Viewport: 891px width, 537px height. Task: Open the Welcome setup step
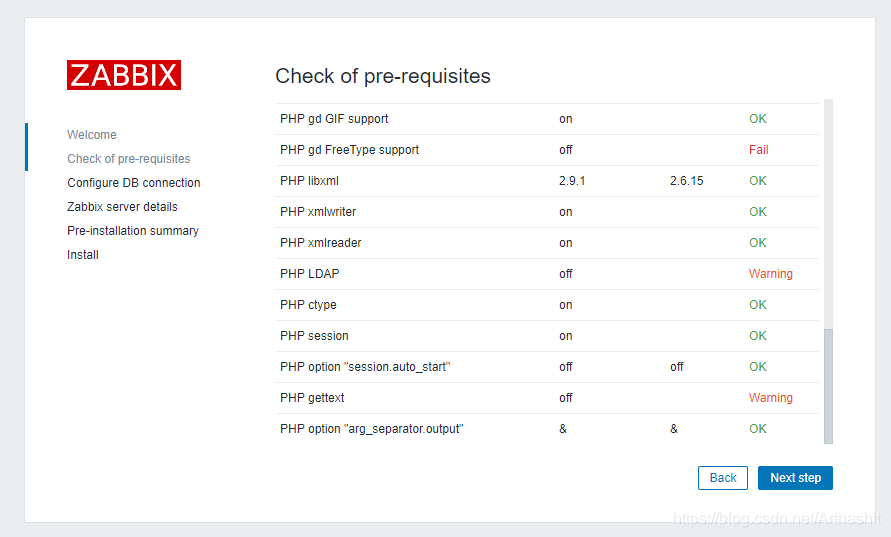91,135
